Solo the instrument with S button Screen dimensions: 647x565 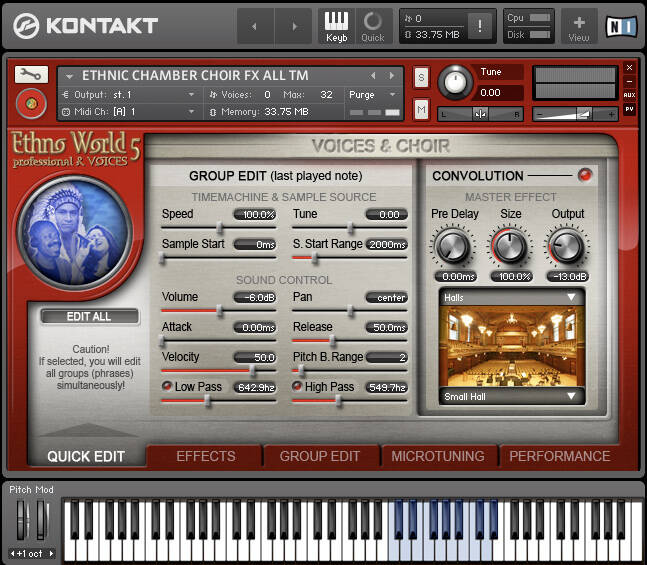coord(421,77)
